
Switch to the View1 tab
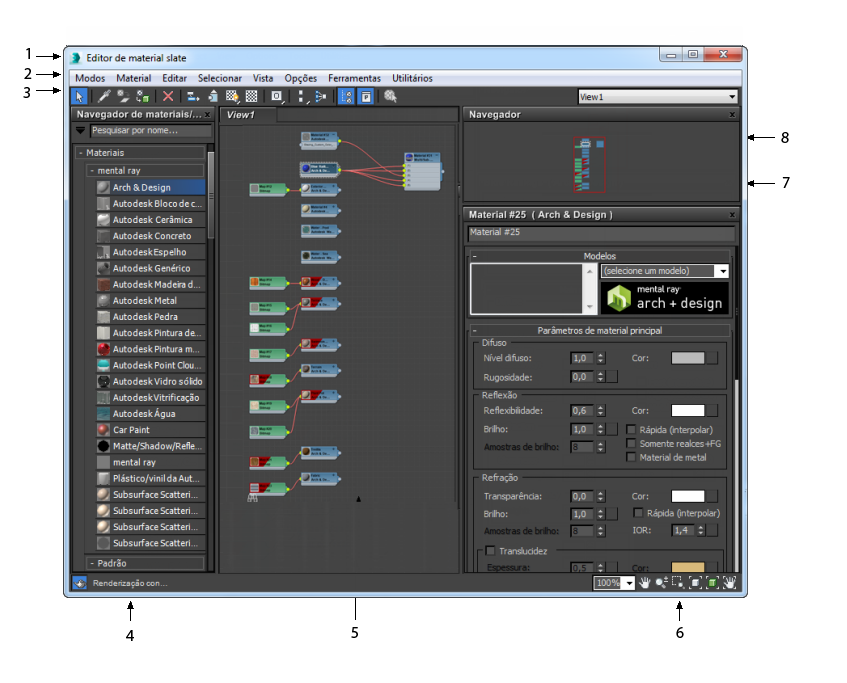pos(248,115)
